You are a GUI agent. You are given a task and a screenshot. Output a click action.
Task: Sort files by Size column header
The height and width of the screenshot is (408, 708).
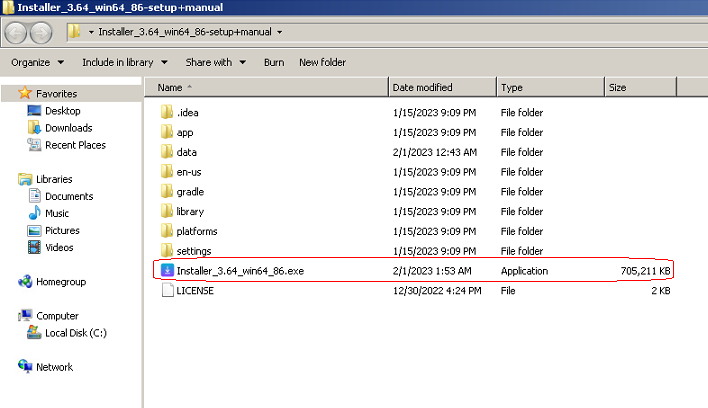[618, 88]
